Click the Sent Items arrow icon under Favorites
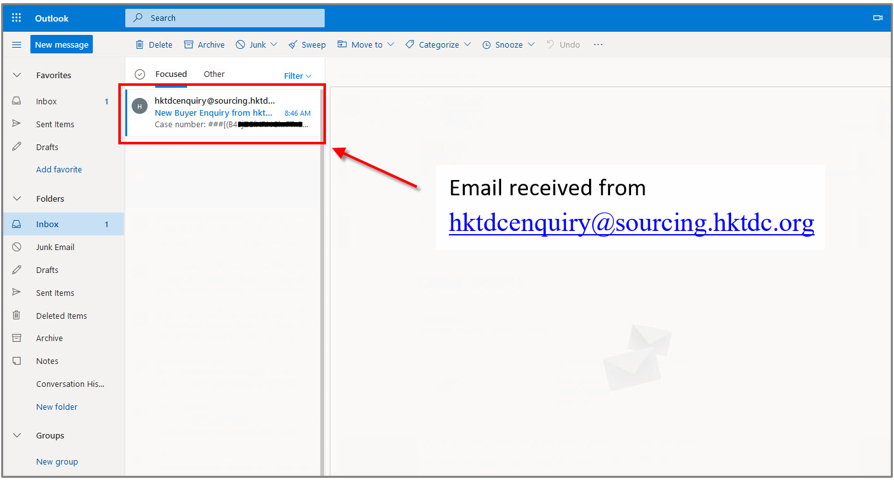The height and width of the screenshot is (480, 894). coord(17,124)
